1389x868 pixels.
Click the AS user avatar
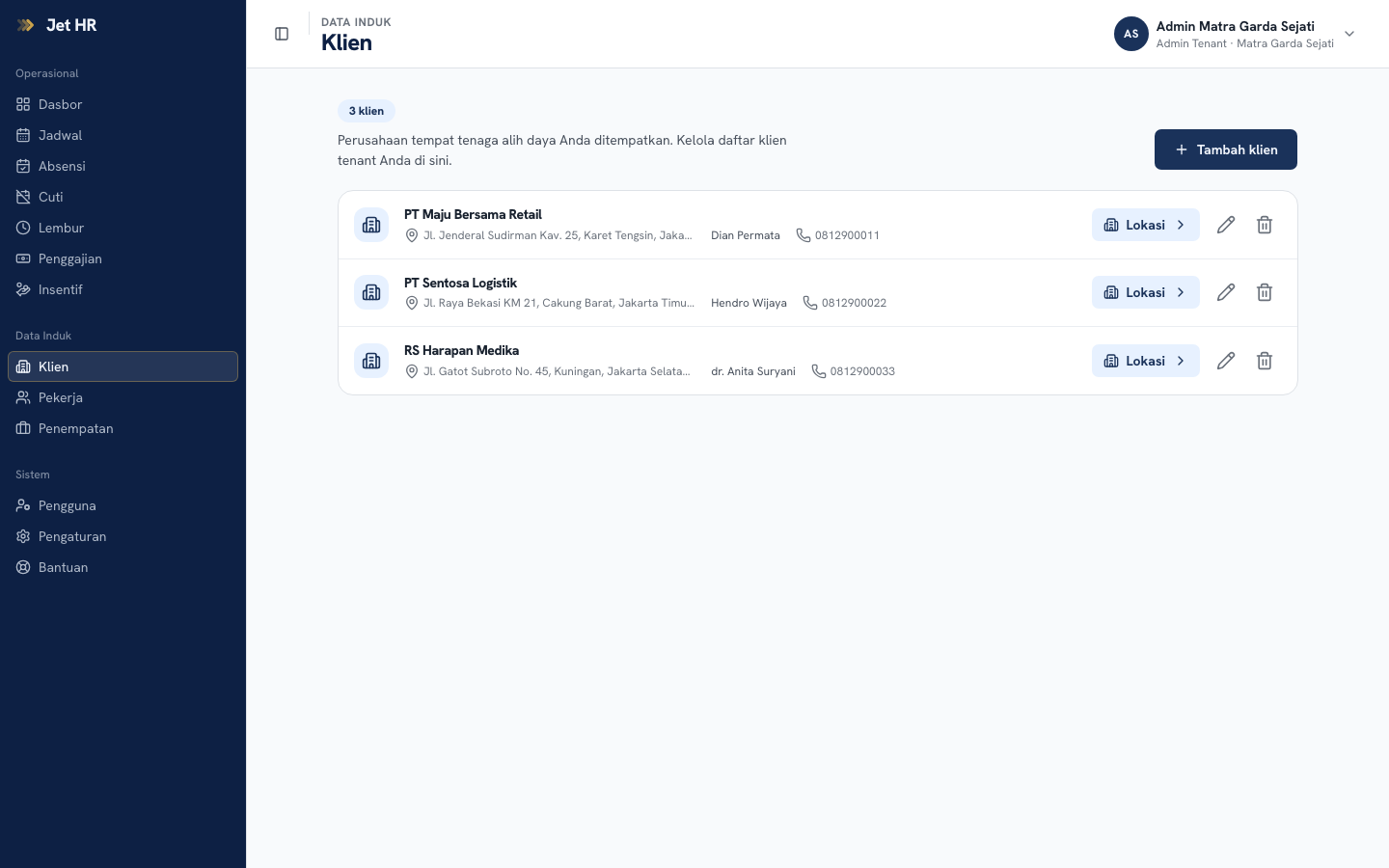pos(1131,34)
